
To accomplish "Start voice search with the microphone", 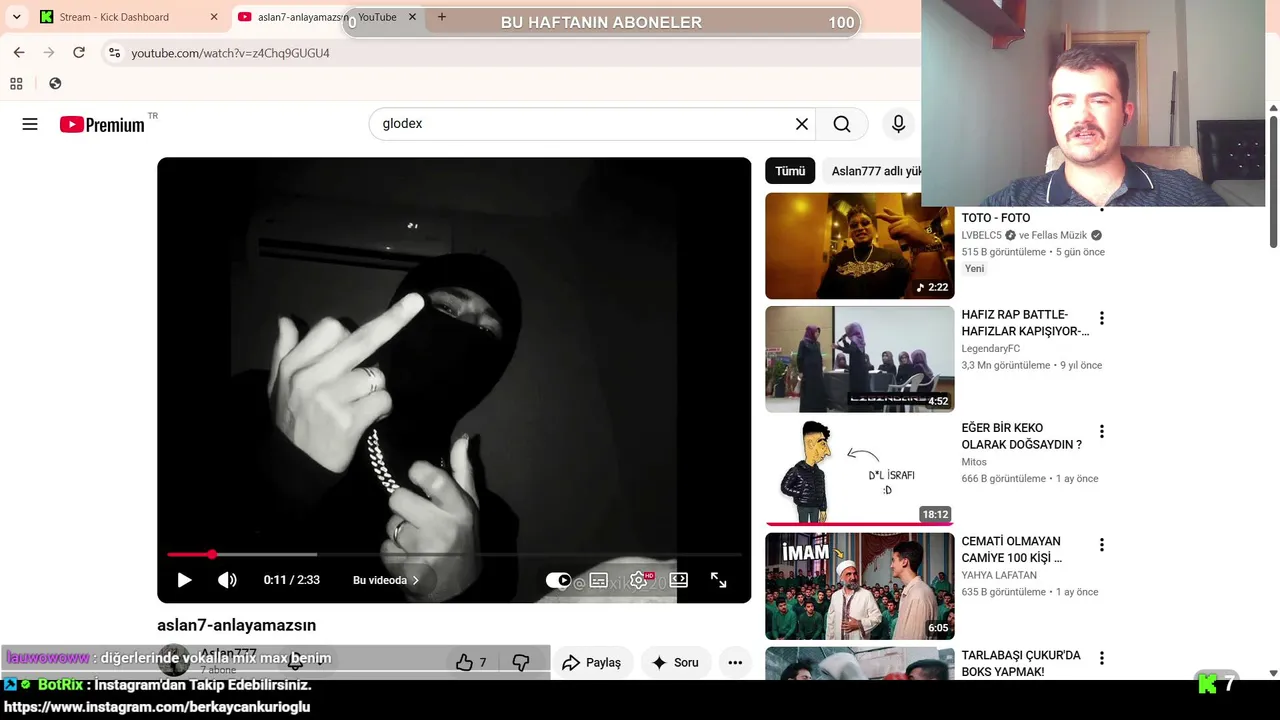I will point(898,124).
